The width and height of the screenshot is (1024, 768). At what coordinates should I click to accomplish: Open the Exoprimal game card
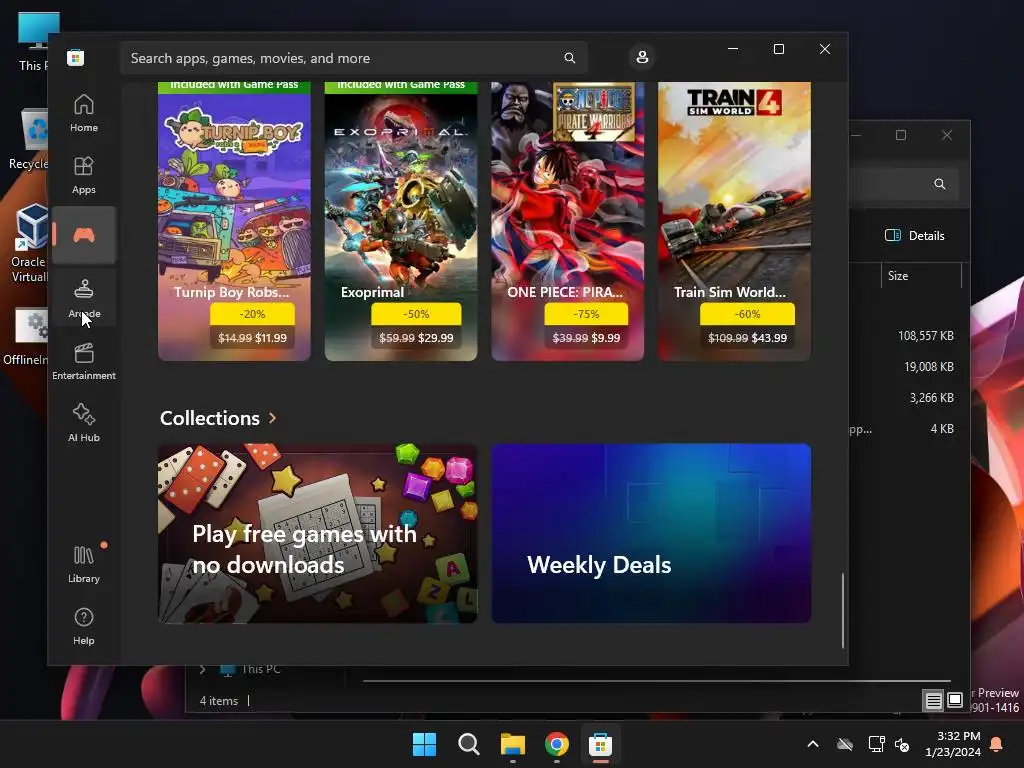(401, 221)
